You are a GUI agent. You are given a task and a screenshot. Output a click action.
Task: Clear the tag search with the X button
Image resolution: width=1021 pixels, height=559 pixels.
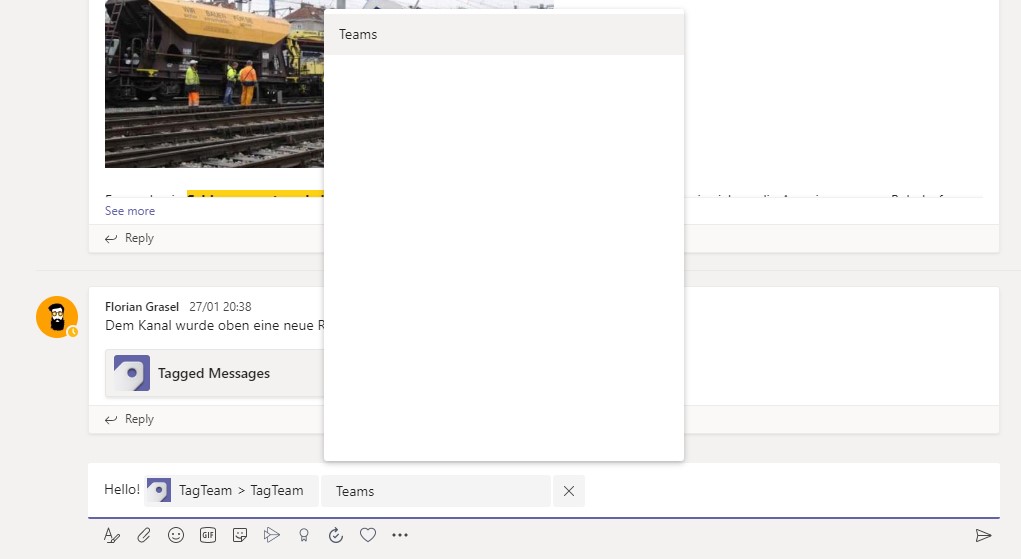[x=569, y=491]
